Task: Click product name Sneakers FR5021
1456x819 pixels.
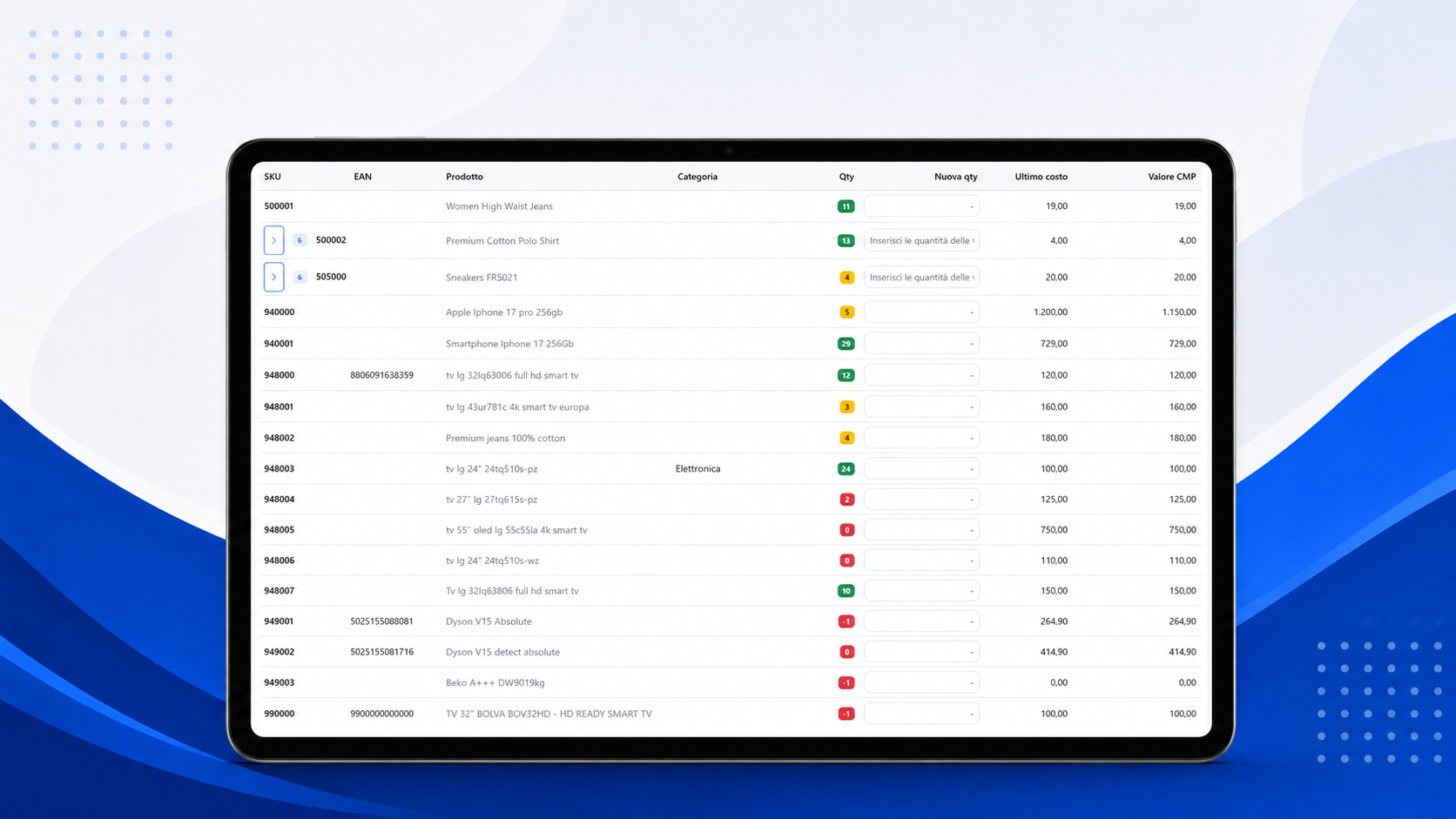Action: click(x=482, y=277)
